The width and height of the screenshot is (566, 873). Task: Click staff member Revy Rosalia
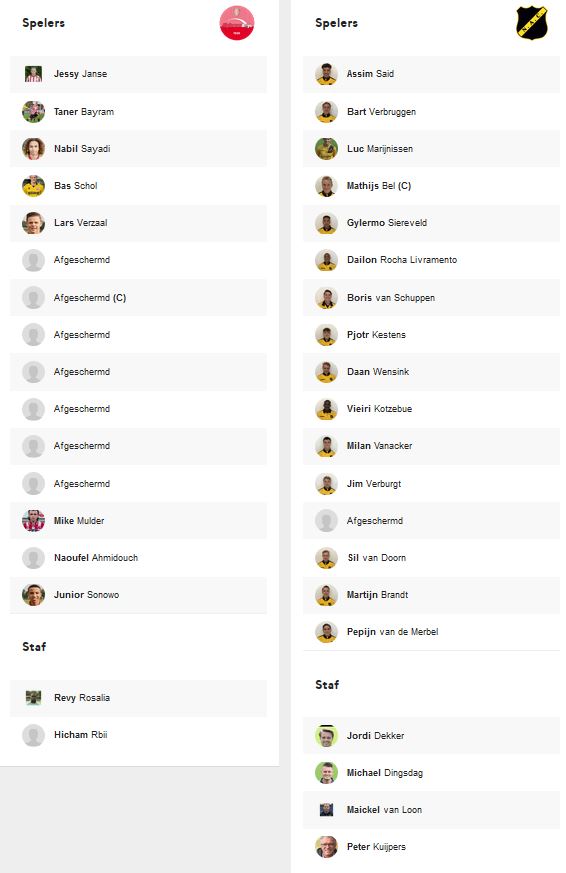pyautogui.click(x=138, y=698)
